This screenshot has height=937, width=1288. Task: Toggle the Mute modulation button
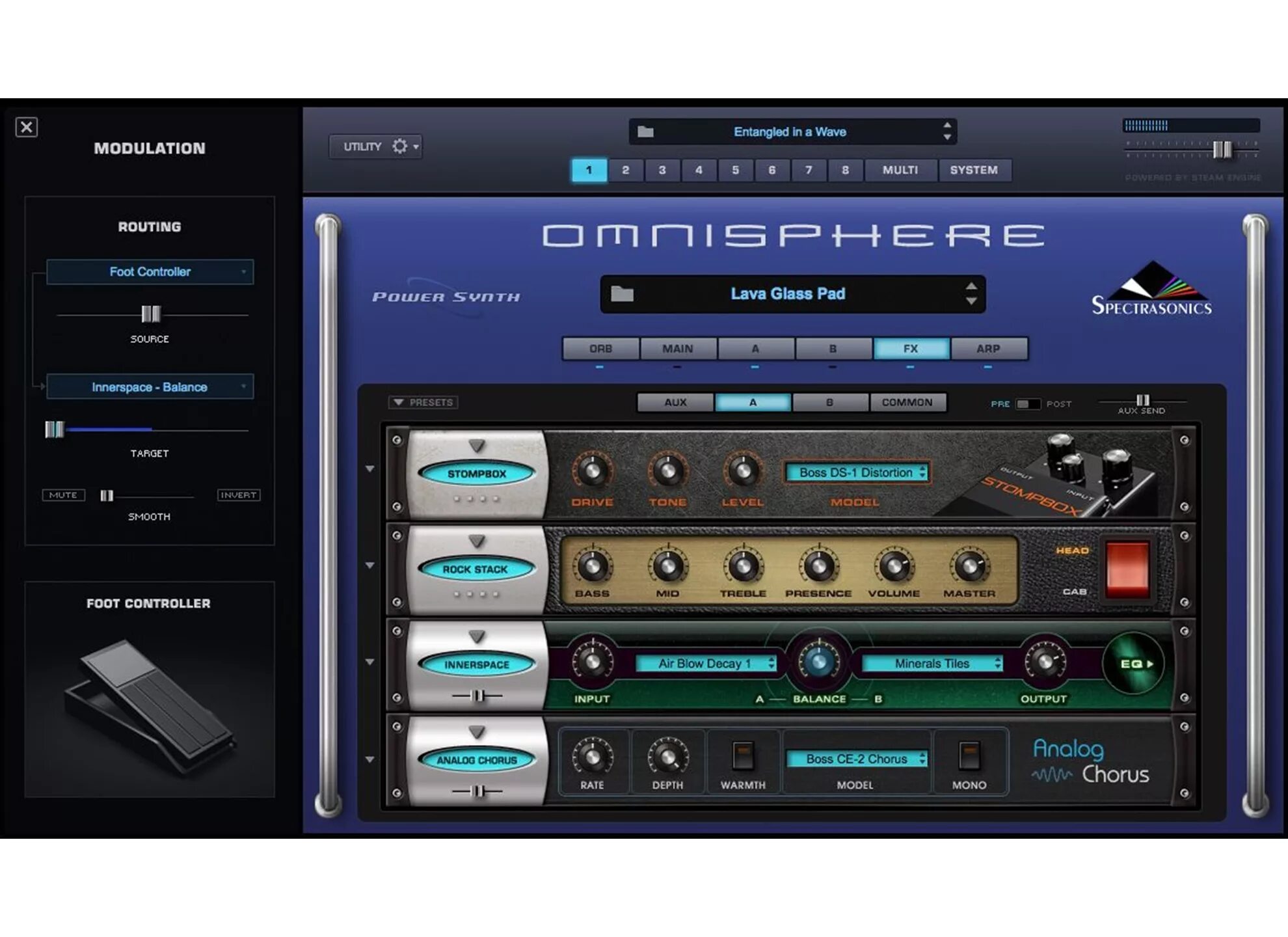[63, 495]
